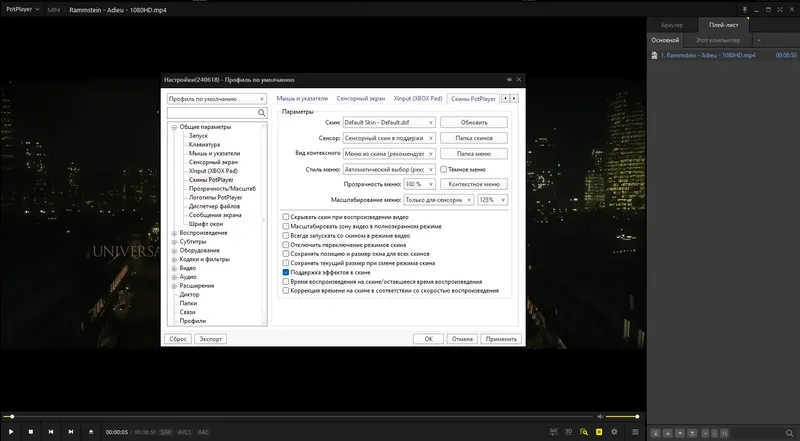Open the playlist sort options icon
Screen dimensions: 800x441
[724, 433]
